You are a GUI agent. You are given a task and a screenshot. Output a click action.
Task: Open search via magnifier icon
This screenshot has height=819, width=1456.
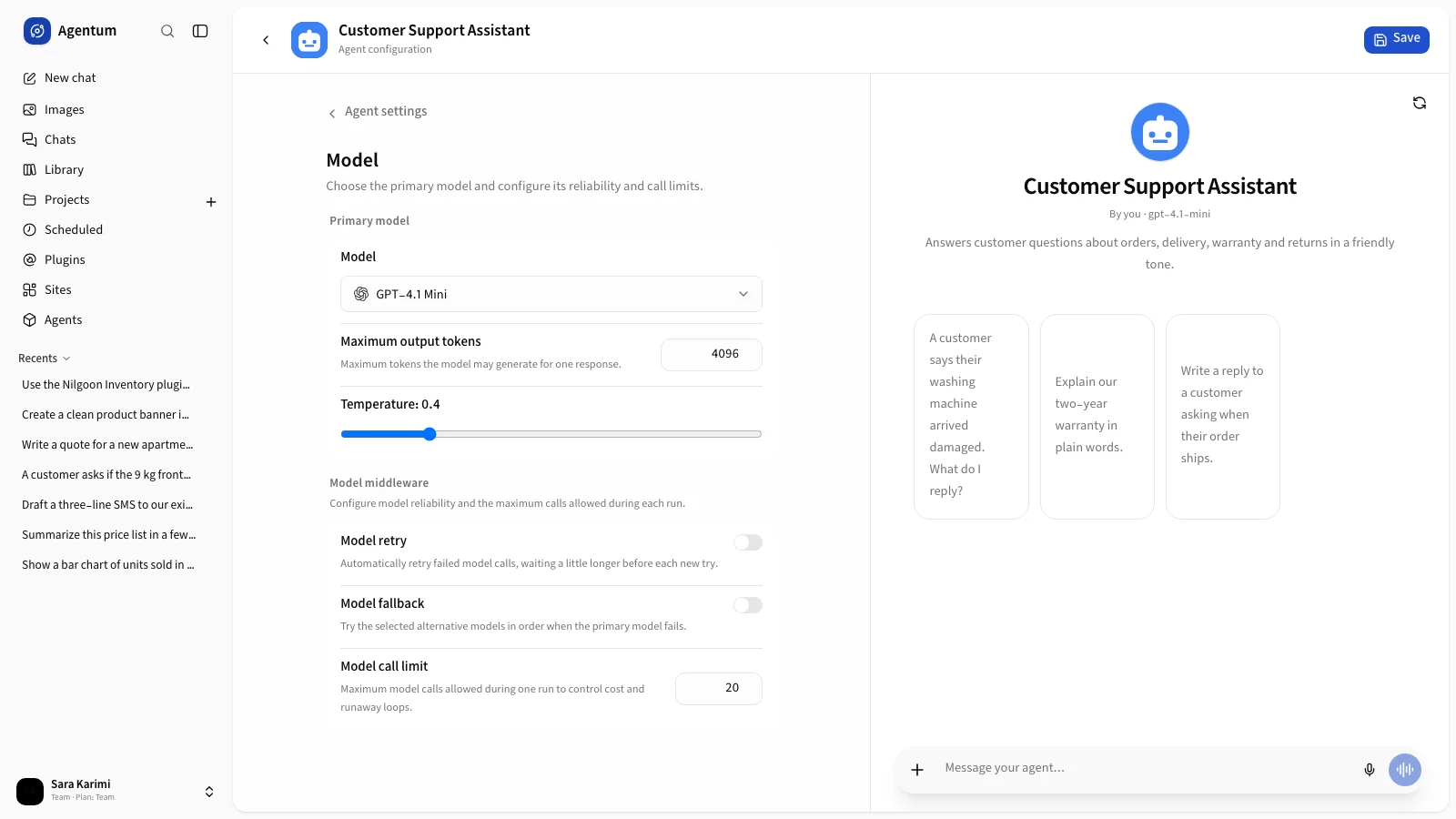(x=167, y=31)
